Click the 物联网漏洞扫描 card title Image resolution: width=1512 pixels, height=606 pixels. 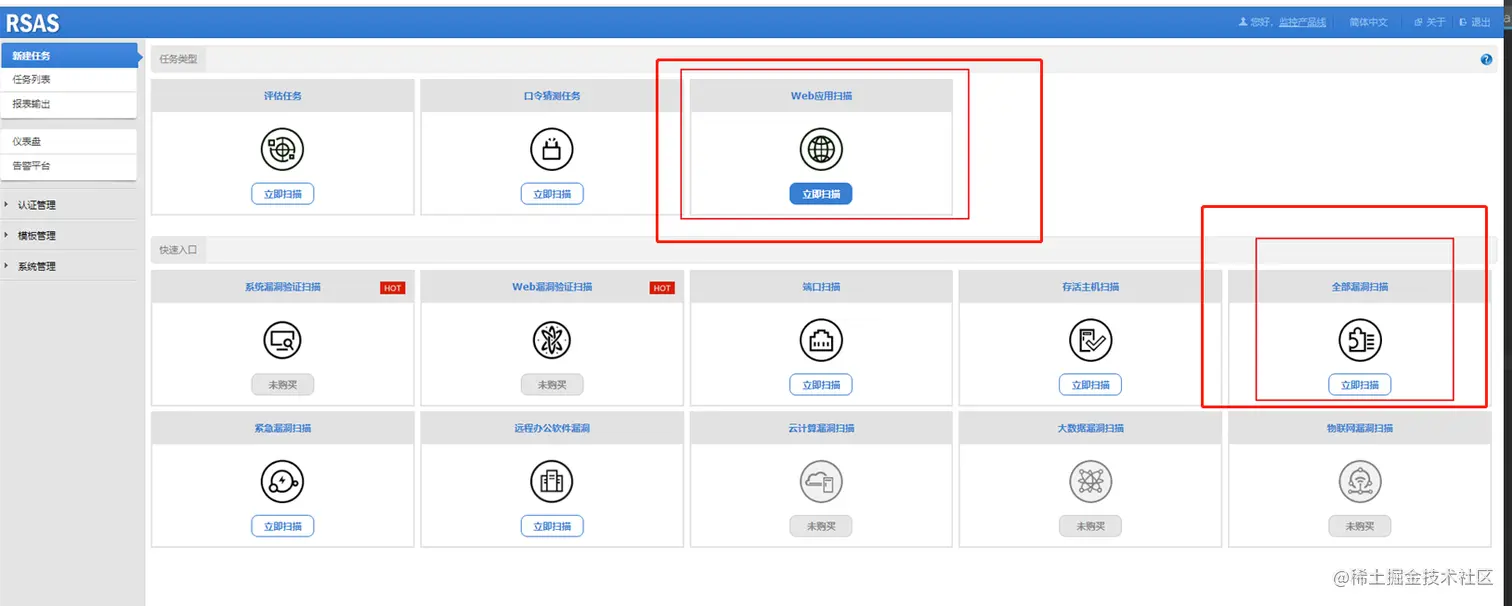(x=1360, y=428)
